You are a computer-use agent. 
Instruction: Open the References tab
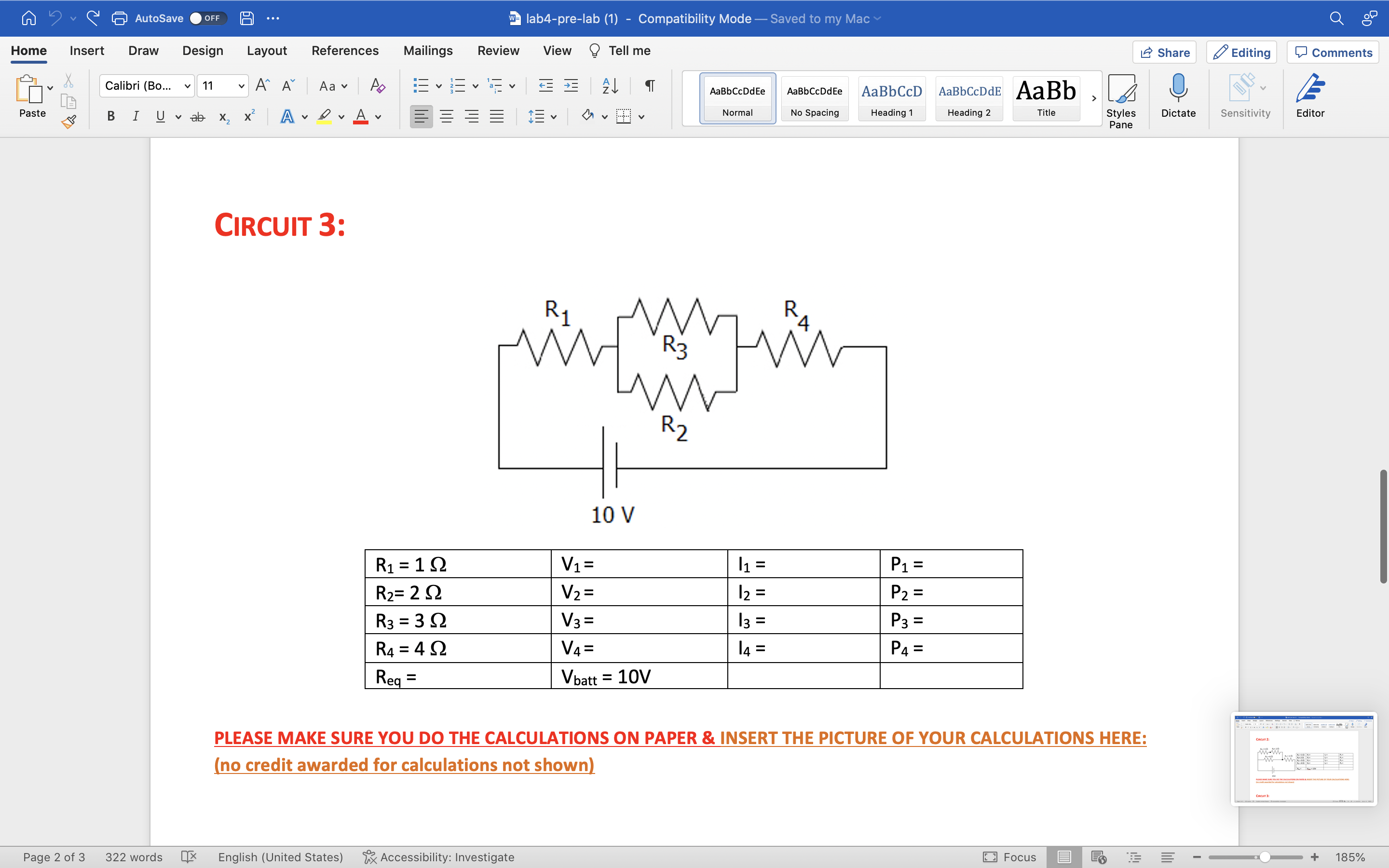click(x=345, y=51)
